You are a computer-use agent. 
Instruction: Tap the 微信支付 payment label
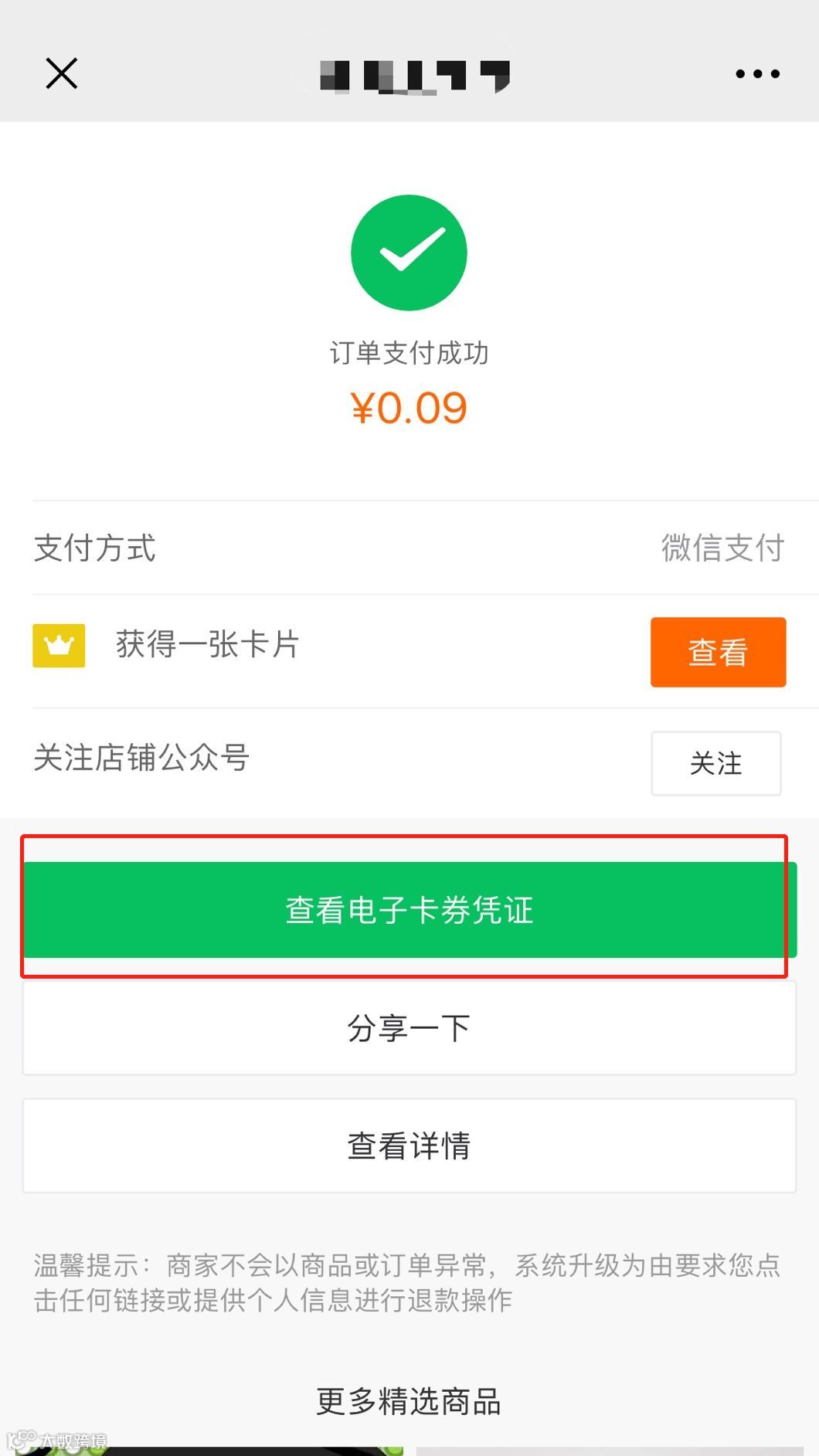pyautogui.click(x=722, y=548)
